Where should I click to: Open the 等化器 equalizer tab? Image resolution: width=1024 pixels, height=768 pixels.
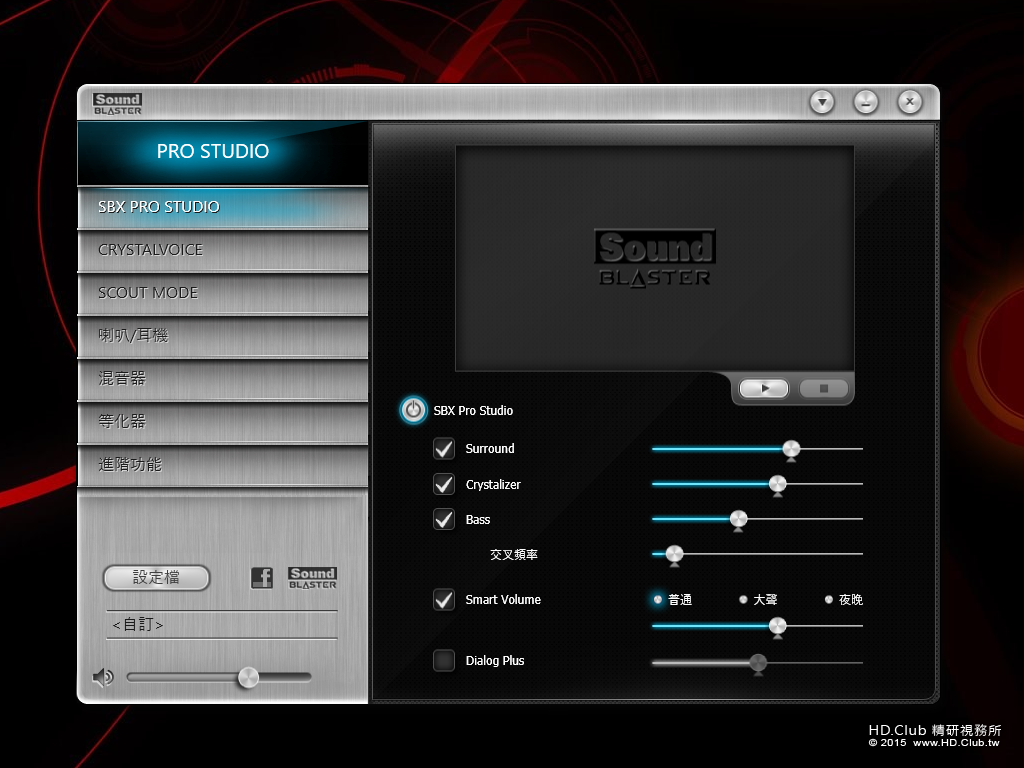[223, 422]
